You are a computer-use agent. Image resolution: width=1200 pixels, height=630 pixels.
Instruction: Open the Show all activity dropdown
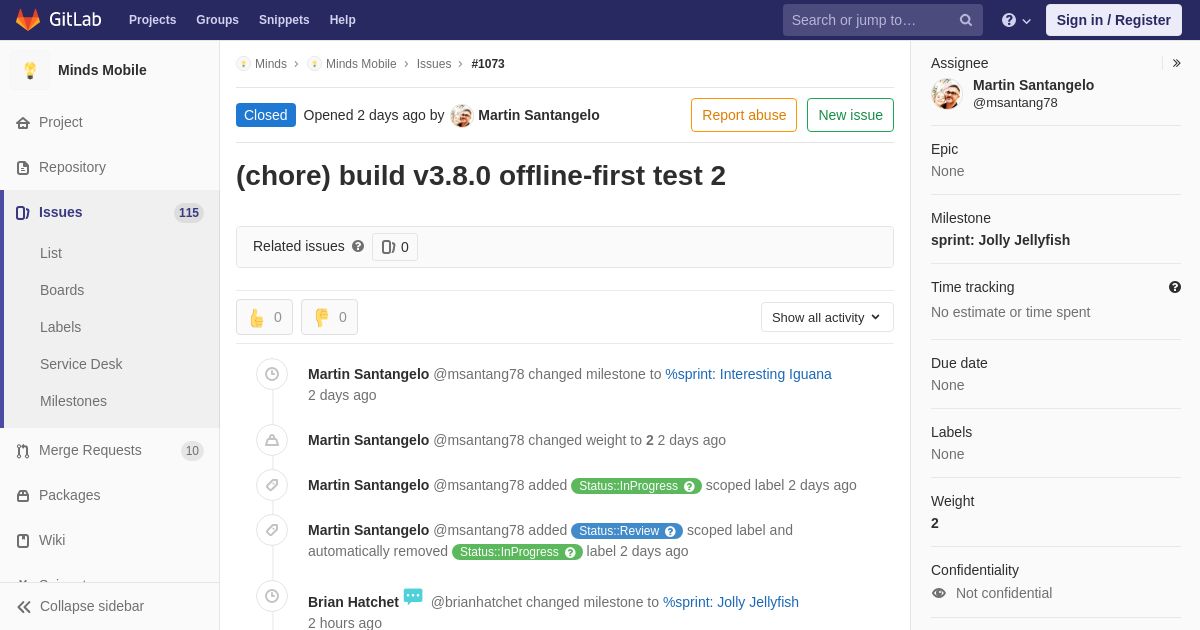pos(827,317)
